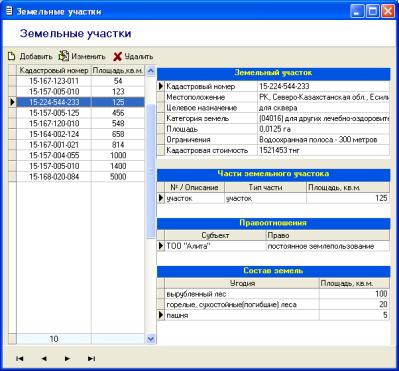Click record count footer 10
Screen dimensions: 399x371
[x=54, y=339]
